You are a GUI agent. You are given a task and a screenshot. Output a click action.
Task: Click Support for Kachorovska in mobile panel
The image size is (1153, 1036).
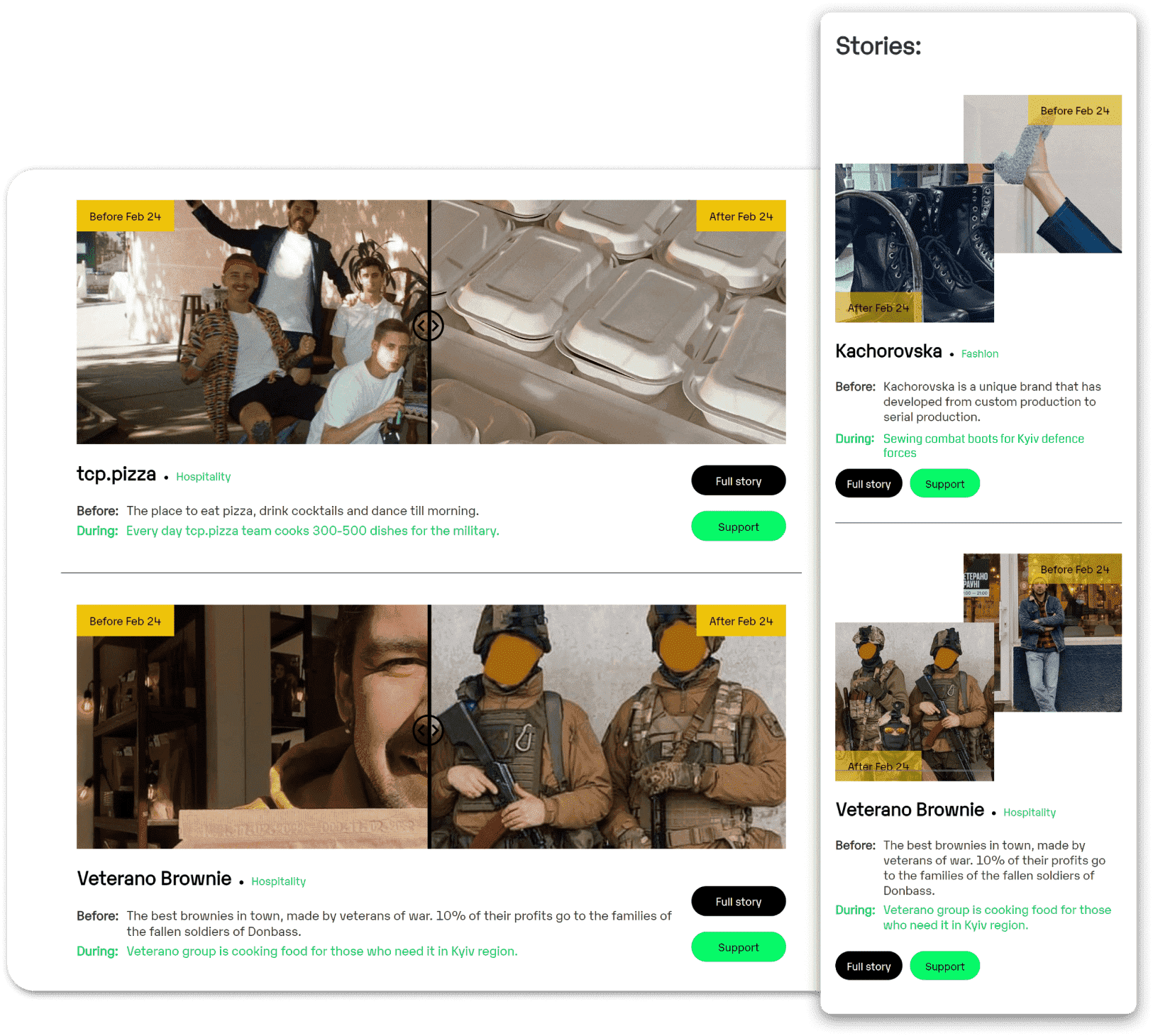click(944, 483)
